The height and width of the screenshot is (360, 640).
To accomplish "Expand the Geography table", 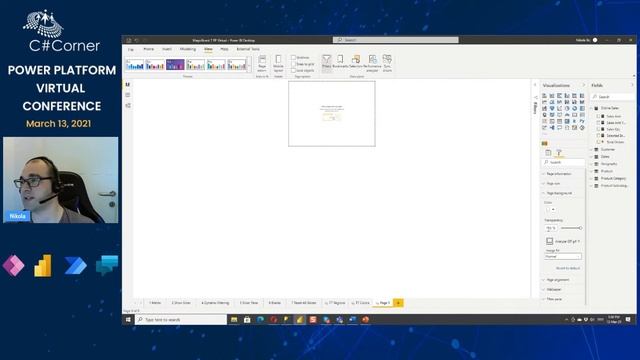I will (x=591, y=164).
